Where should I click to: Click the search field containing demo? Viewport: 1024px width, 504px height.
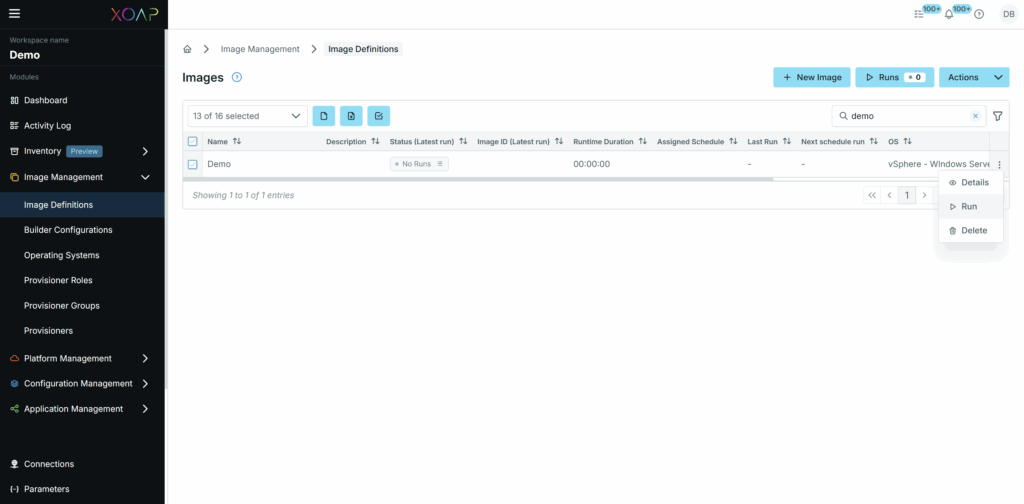click(x=905, y=116)
